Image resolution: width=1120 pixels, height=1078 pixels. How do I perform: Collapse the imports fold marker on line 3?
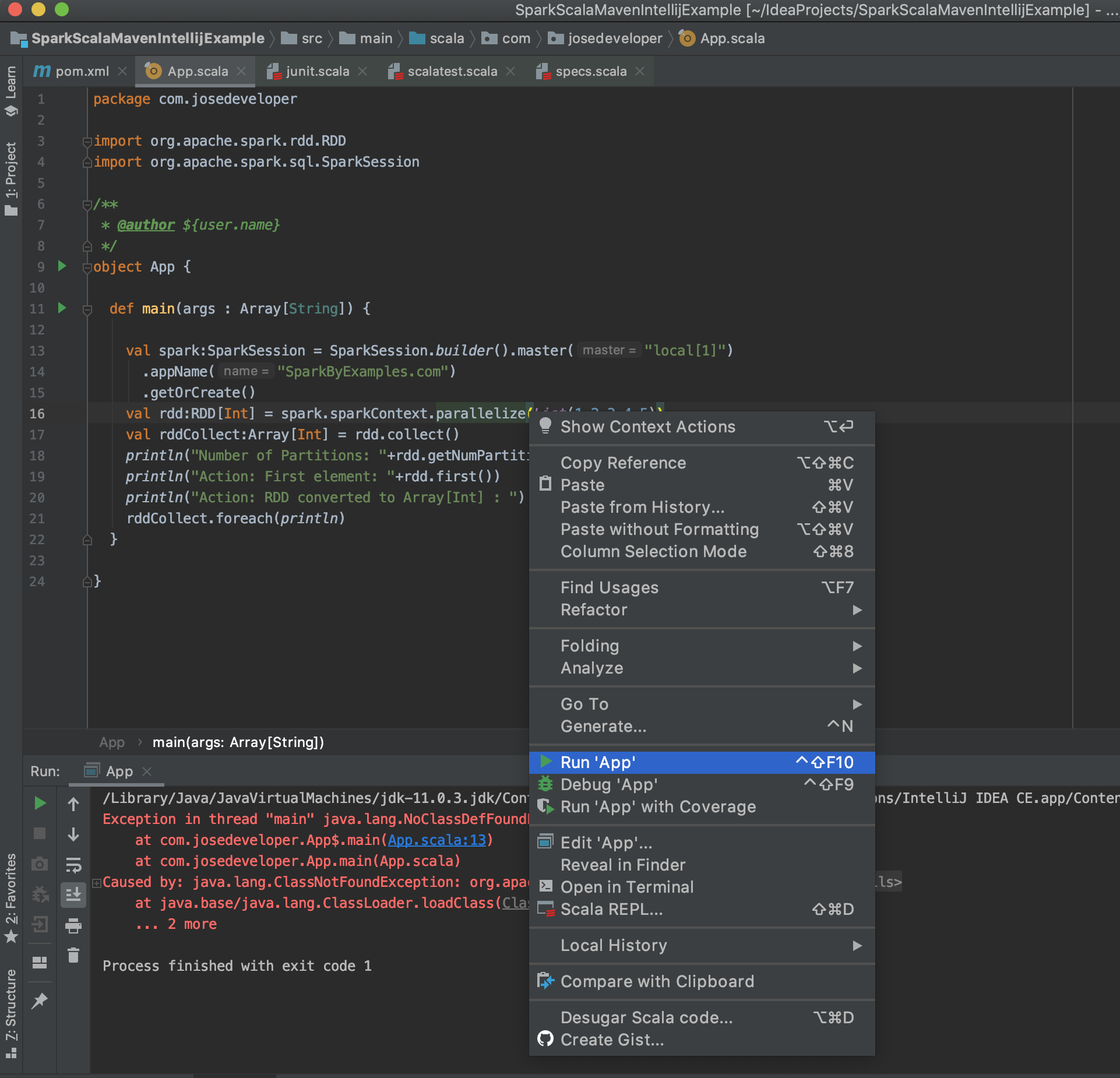[87, 142]
